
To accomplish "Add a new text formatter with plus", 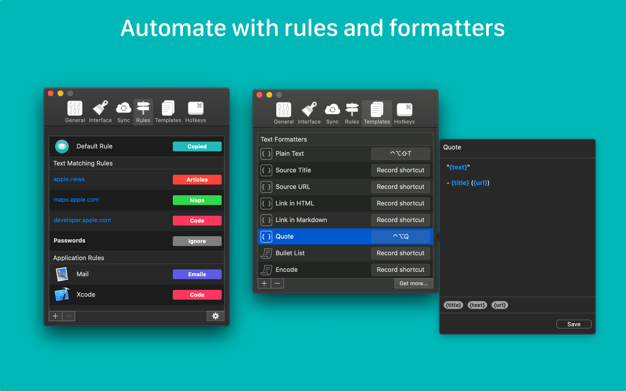I will tap(264, 283).
